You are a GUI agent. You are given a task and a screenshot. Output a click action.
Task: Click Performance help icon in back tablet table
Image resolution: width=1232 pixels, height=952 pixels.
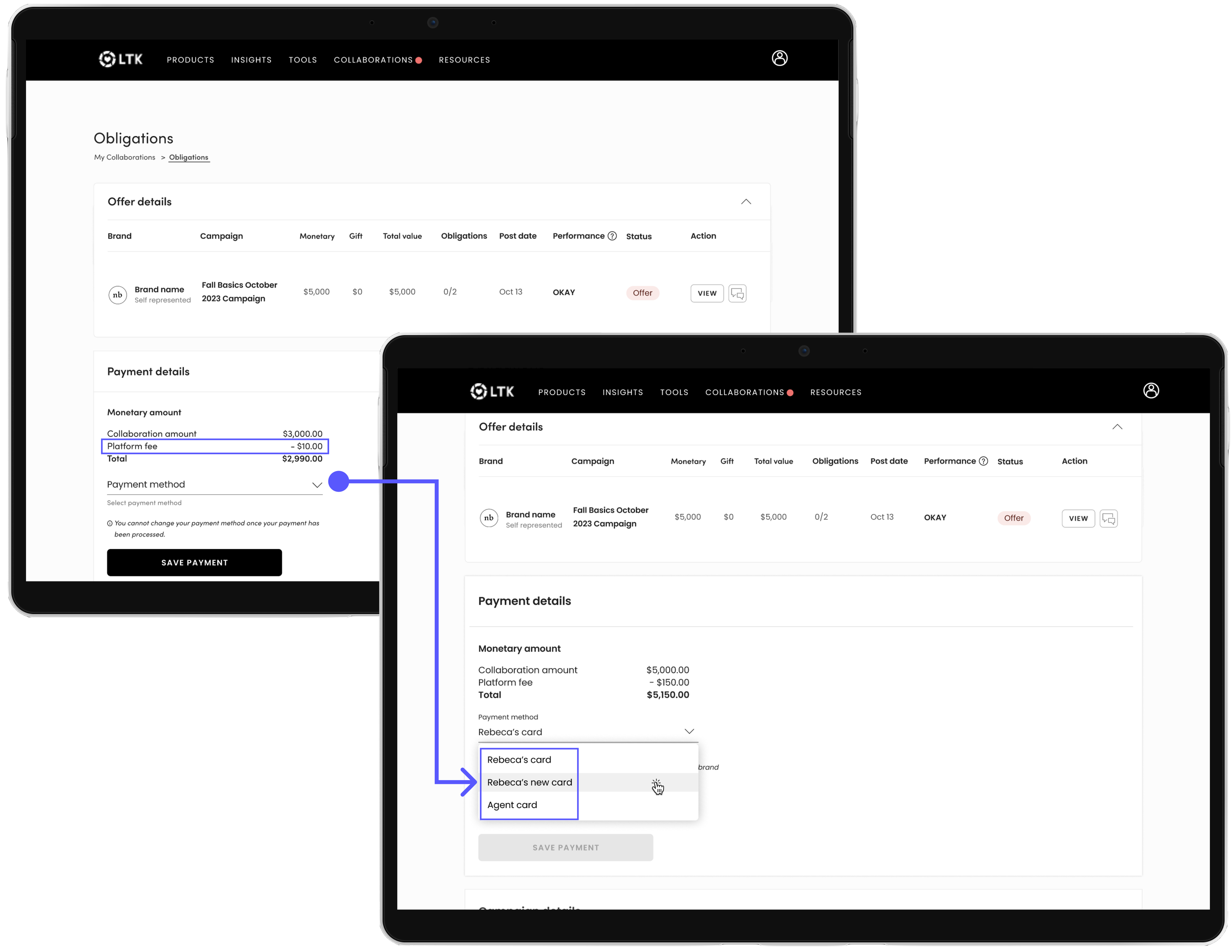click(x=612, y=236)
